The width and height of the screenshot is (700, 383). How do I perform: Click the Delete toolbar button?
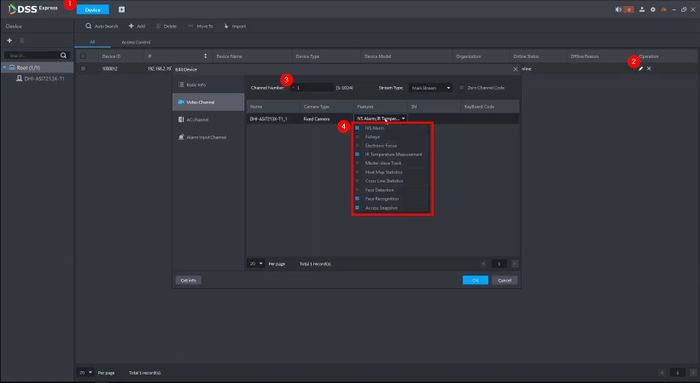coord(166,26)
